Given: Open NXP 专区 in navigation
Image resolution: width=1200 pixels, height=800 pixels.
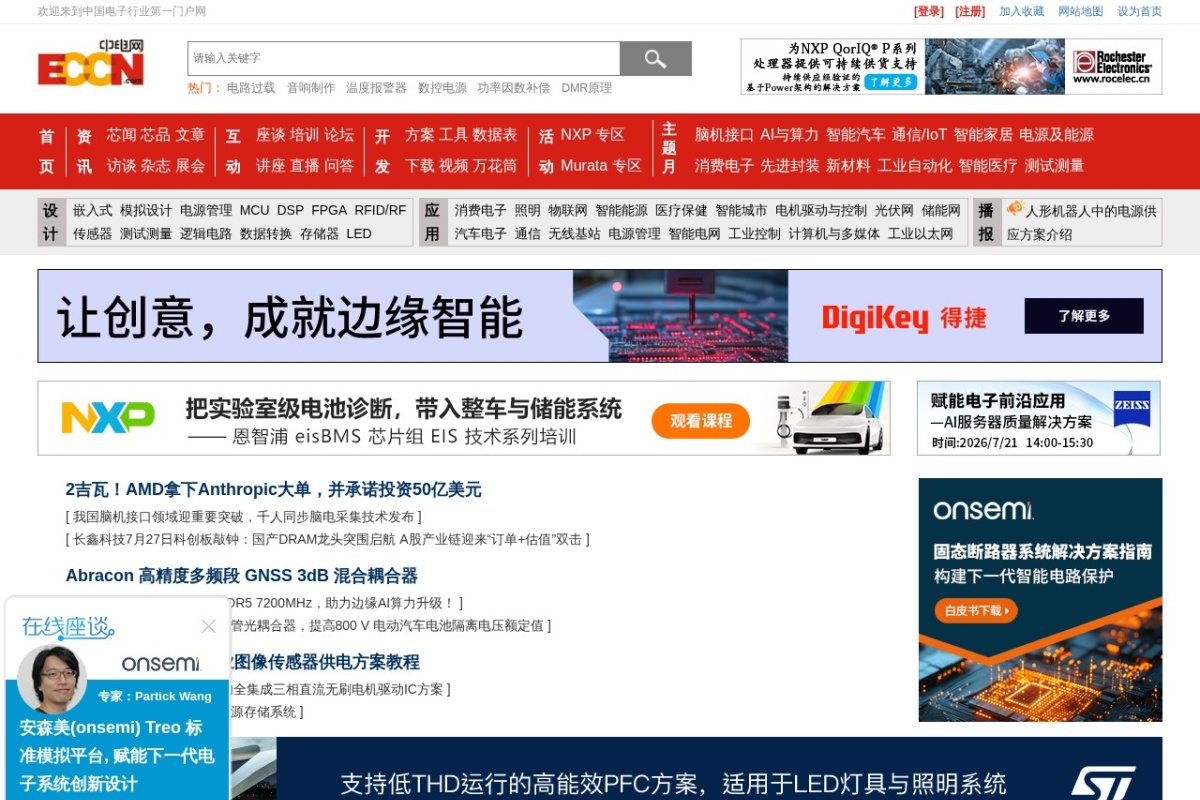Looking at the screenshot, I should point(592,135).
